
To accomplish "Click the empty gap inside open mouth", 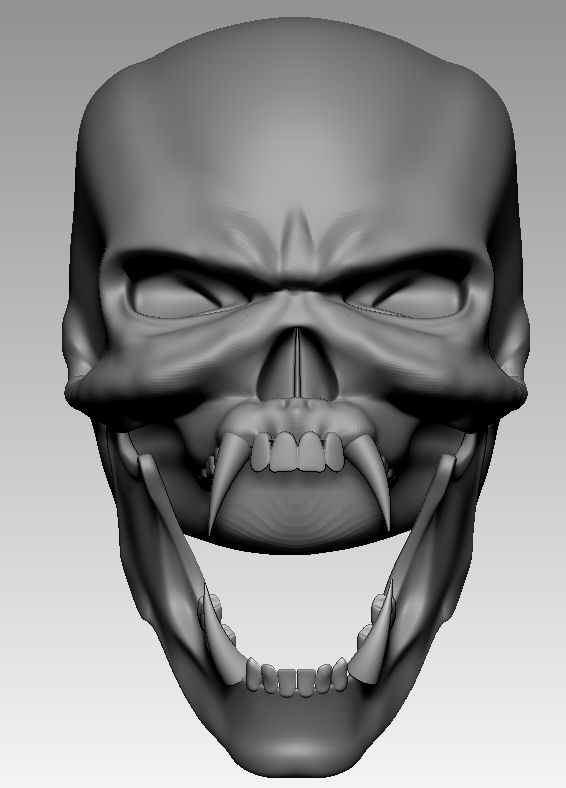I will tap(298, 603).
